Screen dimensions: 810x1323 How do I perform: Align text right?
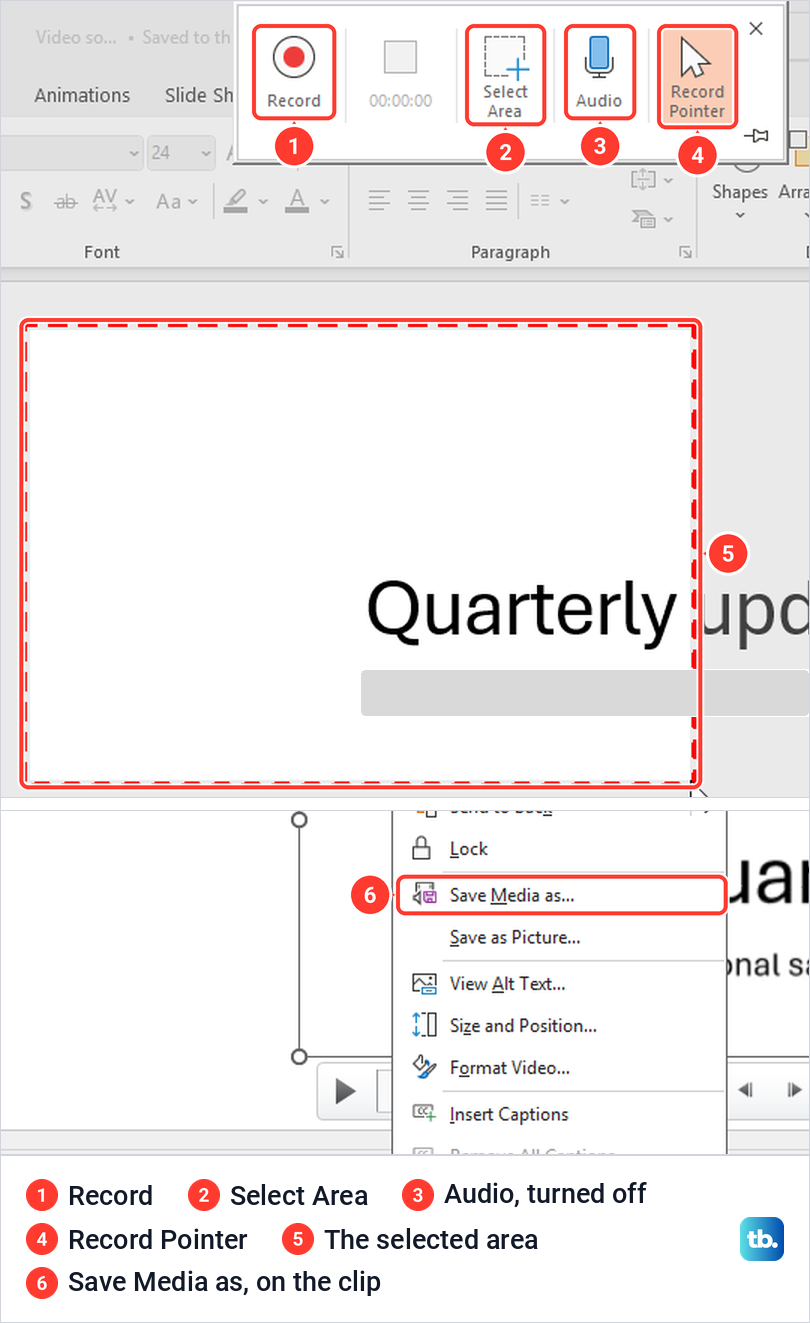[x=457, y=200]
